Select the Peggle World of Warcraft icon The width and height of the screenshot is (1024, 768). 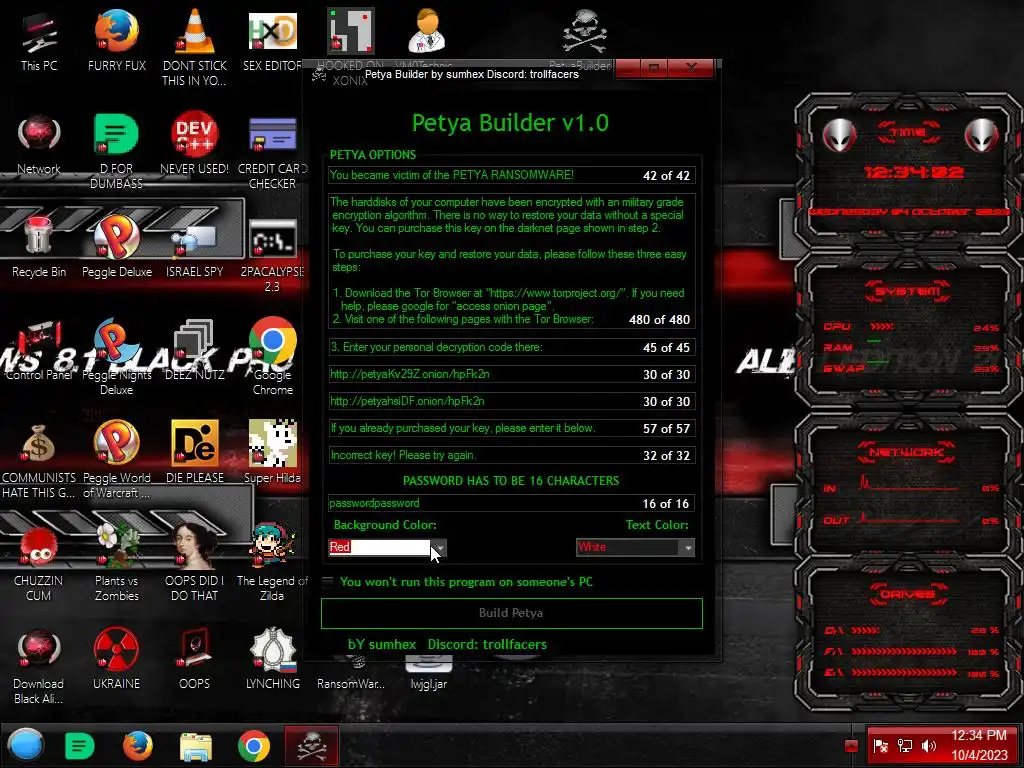(x=116, y=460)
